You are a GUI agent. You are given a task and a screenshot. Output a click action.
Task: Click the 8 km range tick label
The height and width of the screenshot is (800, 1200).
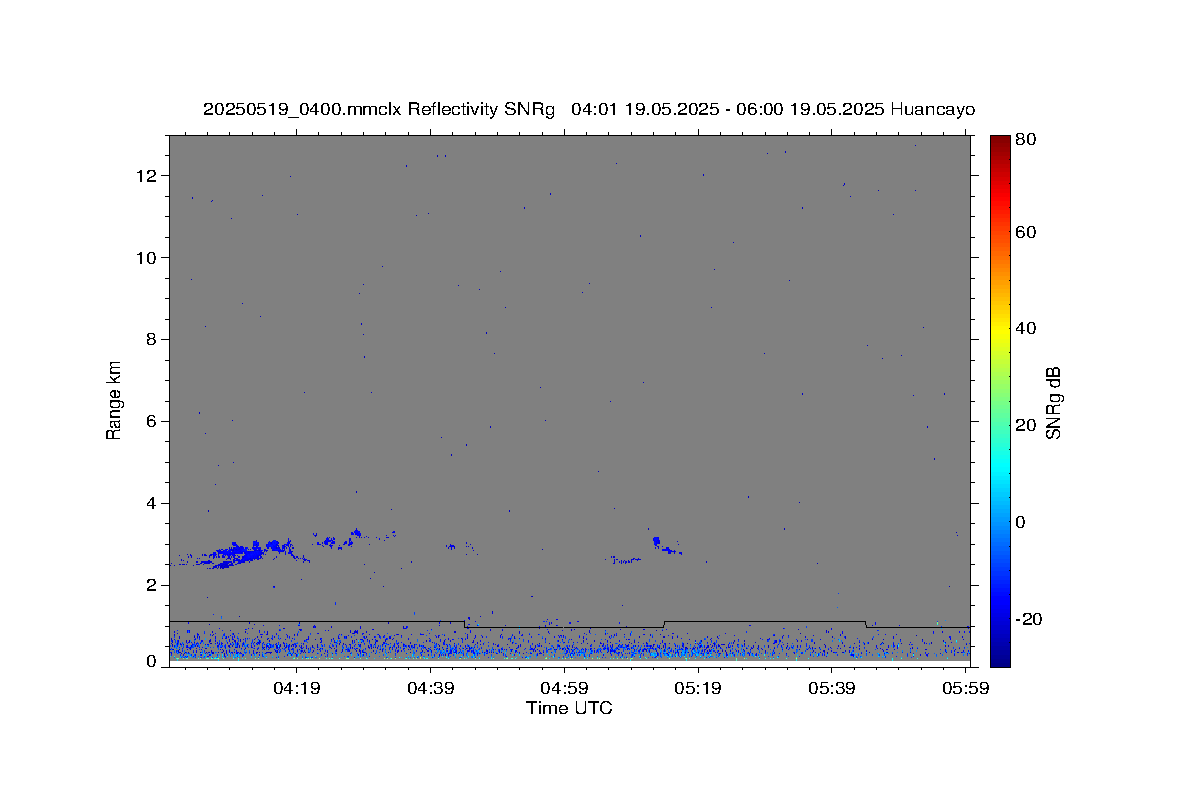154,340
